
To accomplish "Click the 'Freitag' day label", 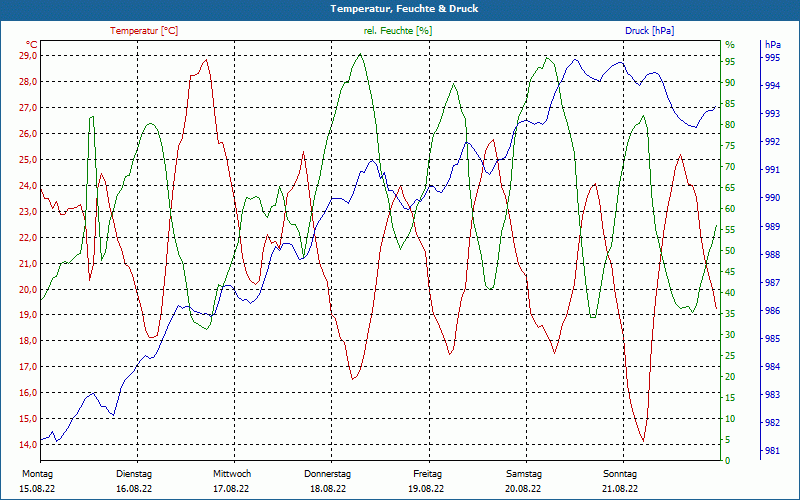I will coord(428,474).
